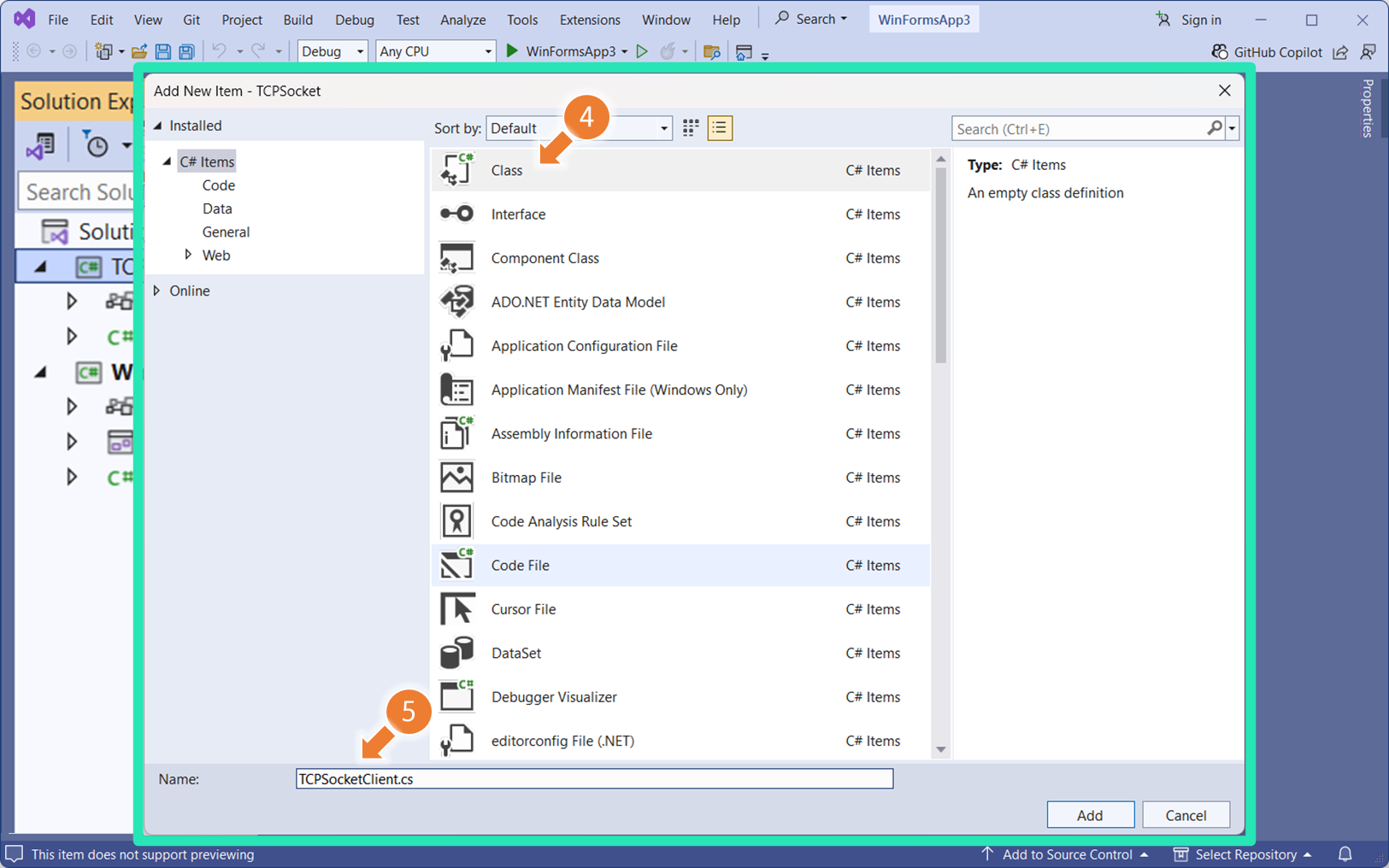The width and height of the screenshot is (1389, 868).
Task: Switch to medium icons list view
Action: [720, 128]
